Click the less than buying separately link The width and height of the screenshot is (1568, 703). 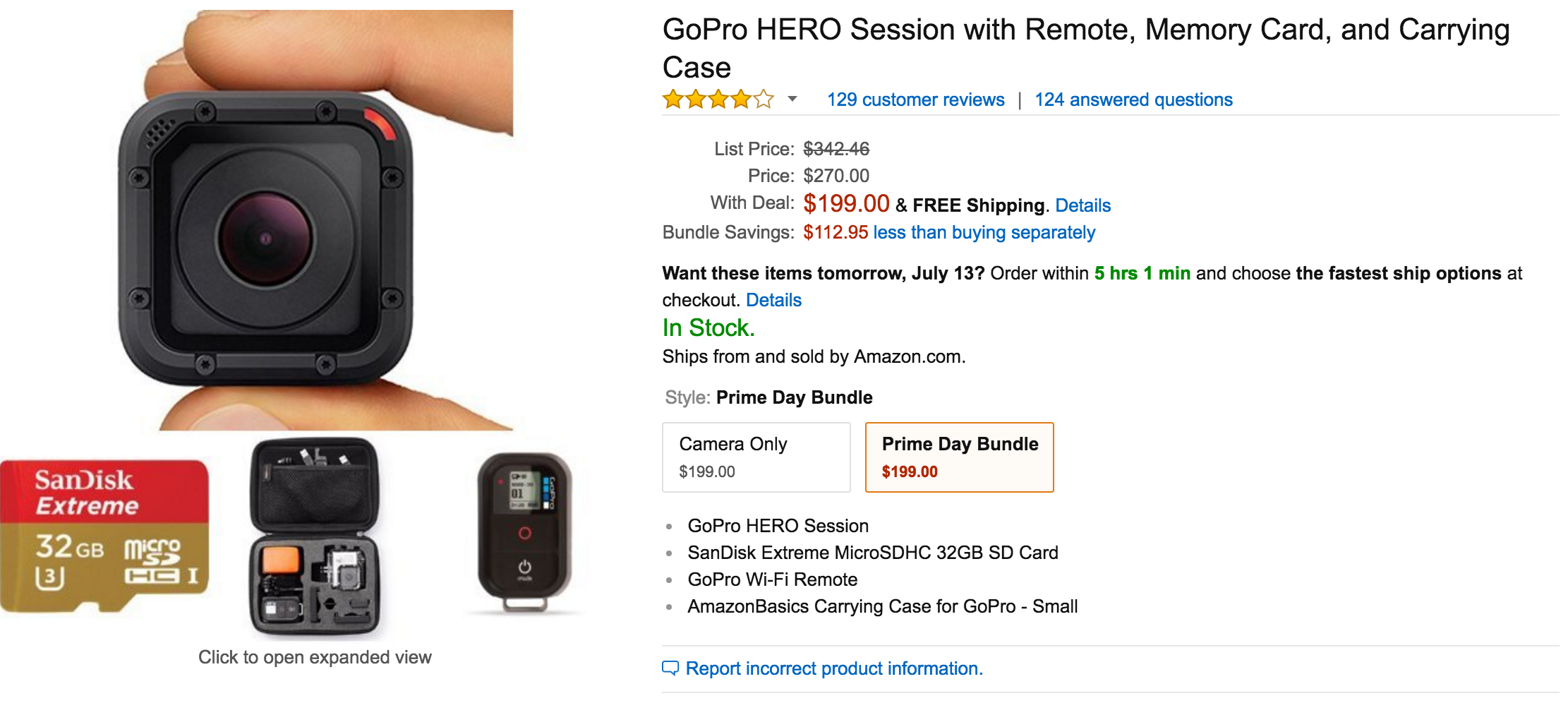tap(984, 233)
